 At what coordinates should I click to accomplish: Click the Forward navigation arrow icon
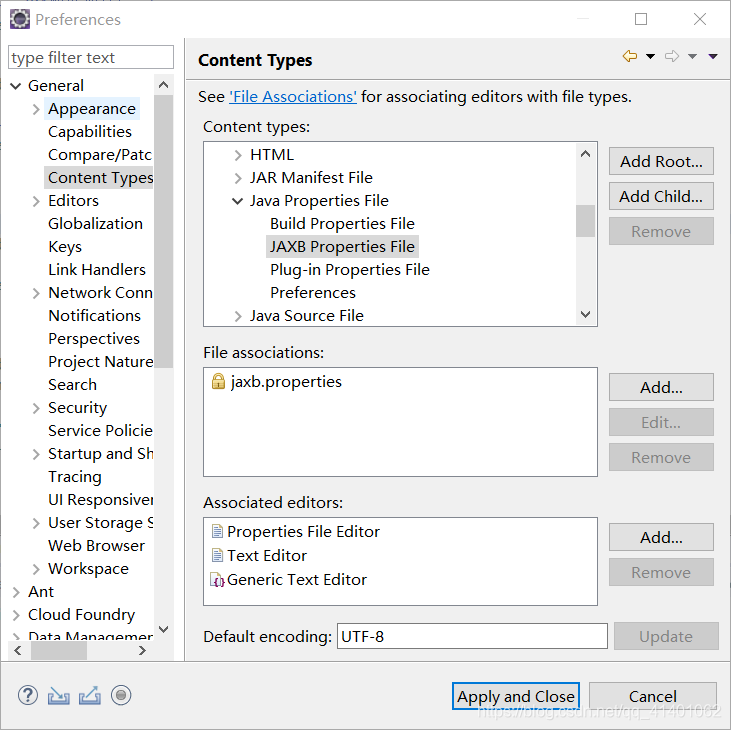coord(672,56)
